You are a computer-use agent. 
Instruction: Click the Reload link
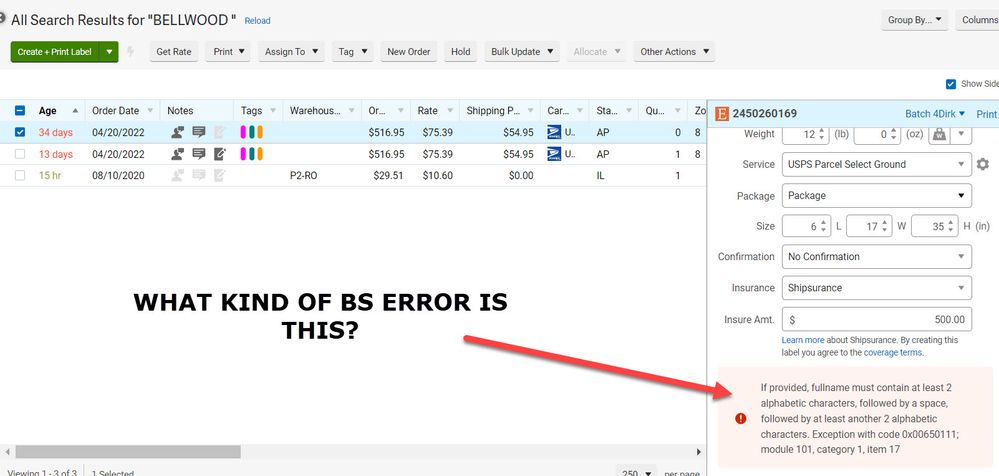pyautogui.click(x=257, y=21)
